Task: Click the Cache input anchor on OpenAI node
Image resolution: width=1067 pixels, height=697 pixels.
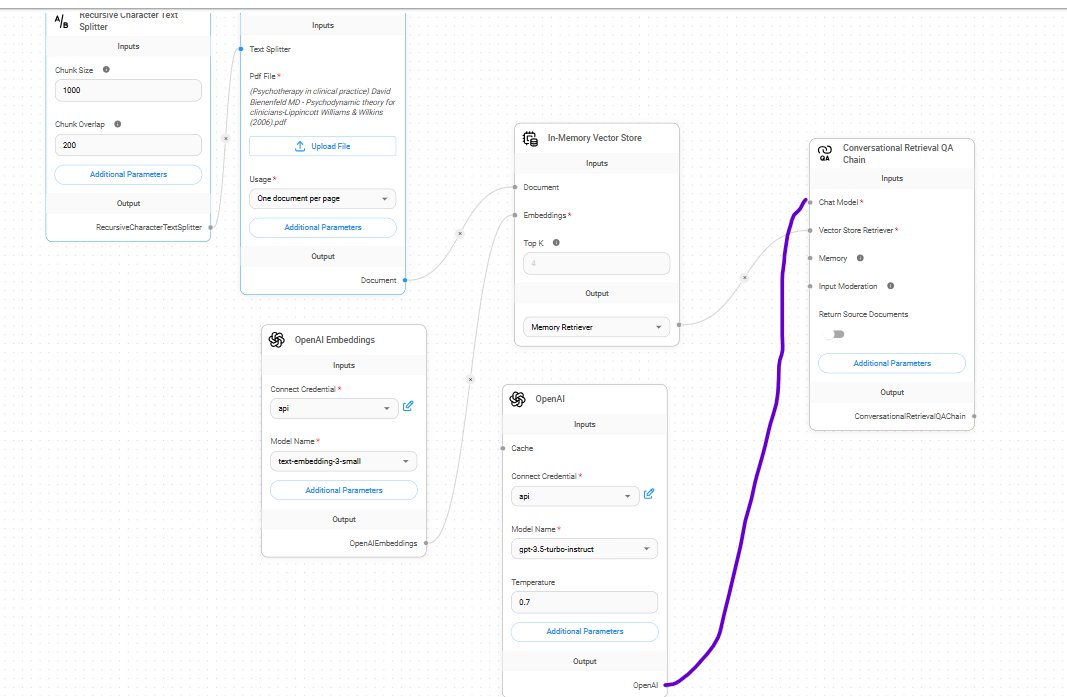Action: 503,448
